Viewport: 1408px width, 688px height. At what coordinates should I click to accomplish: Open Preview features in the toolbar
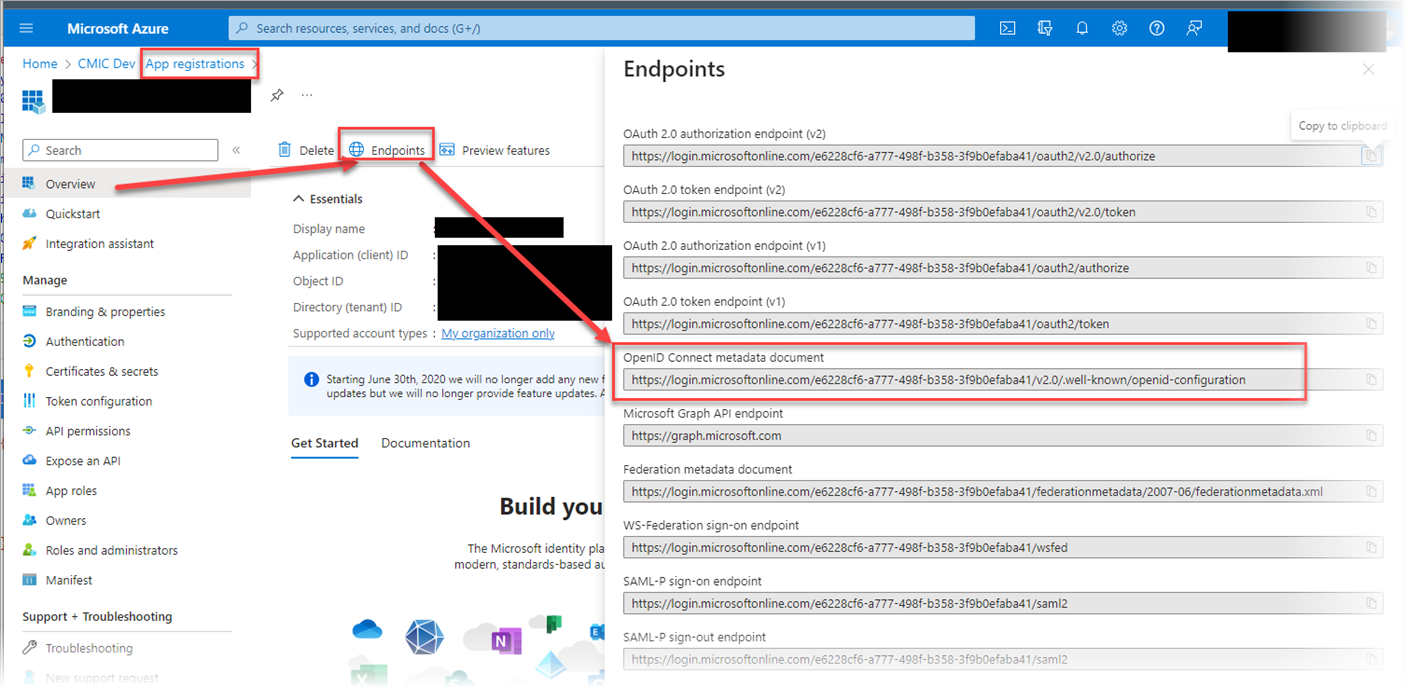click(x=494, y=150)
